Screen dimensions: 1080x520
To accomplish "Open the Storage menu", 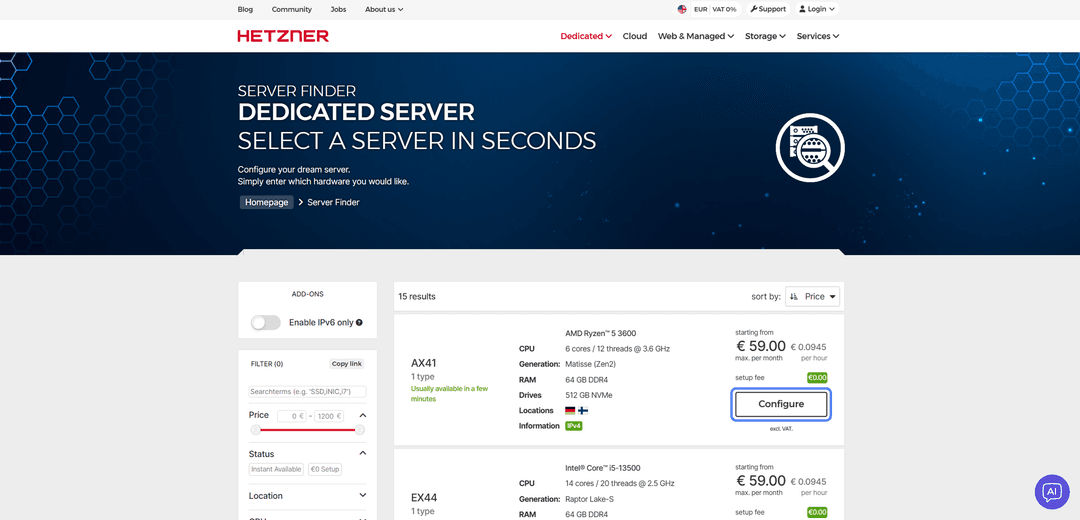I will point(765,36).
